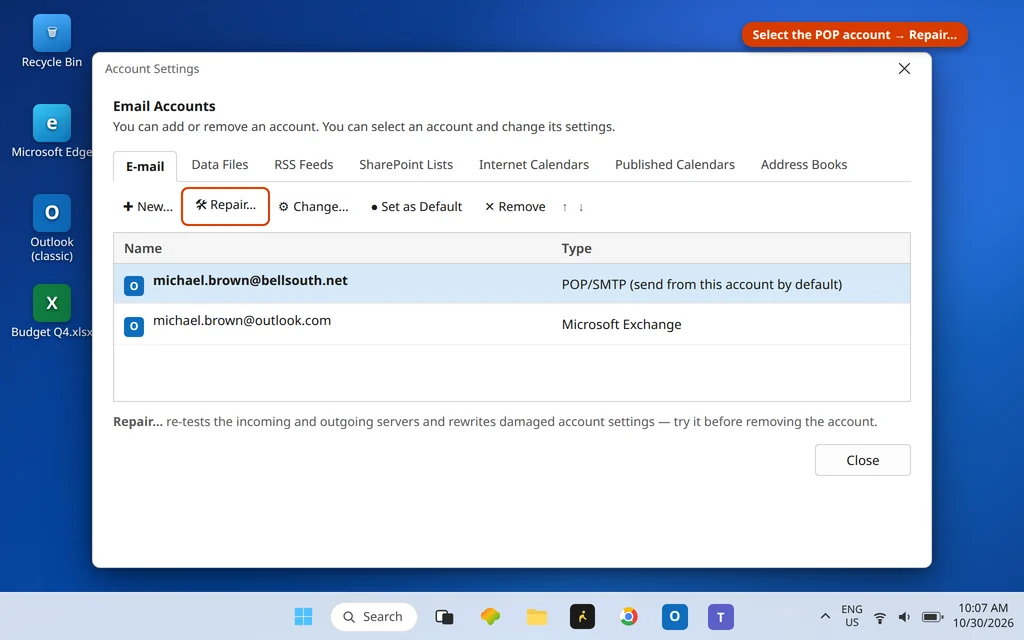The height and width of the screenshot is (640, 1024).
Task: Open Google Chrome from taskbar
Action: 628,616
